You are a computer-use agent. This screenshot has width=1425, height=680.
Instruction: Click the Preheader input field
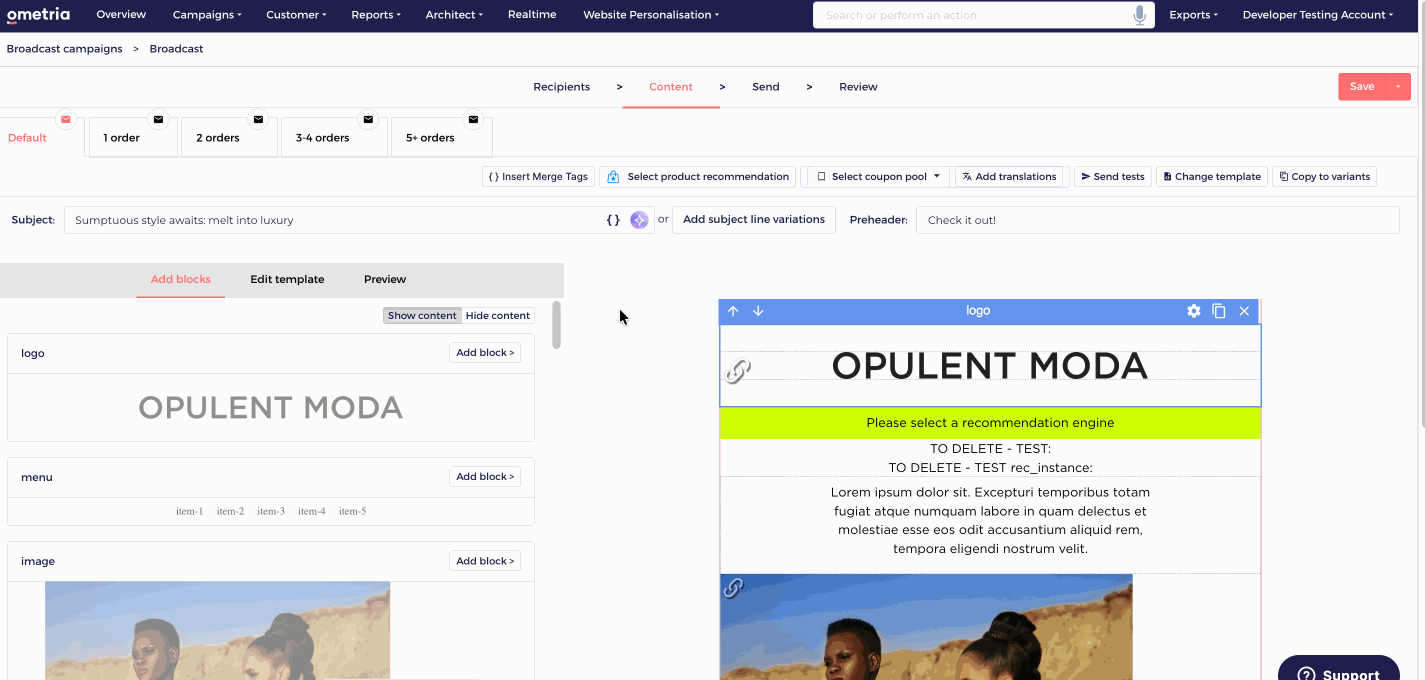1158,220
